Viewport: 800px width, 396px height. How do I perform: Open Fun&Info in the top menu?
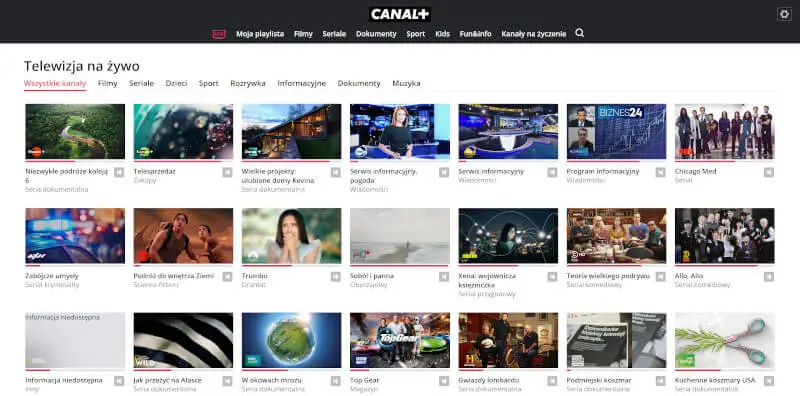[476, 34]
